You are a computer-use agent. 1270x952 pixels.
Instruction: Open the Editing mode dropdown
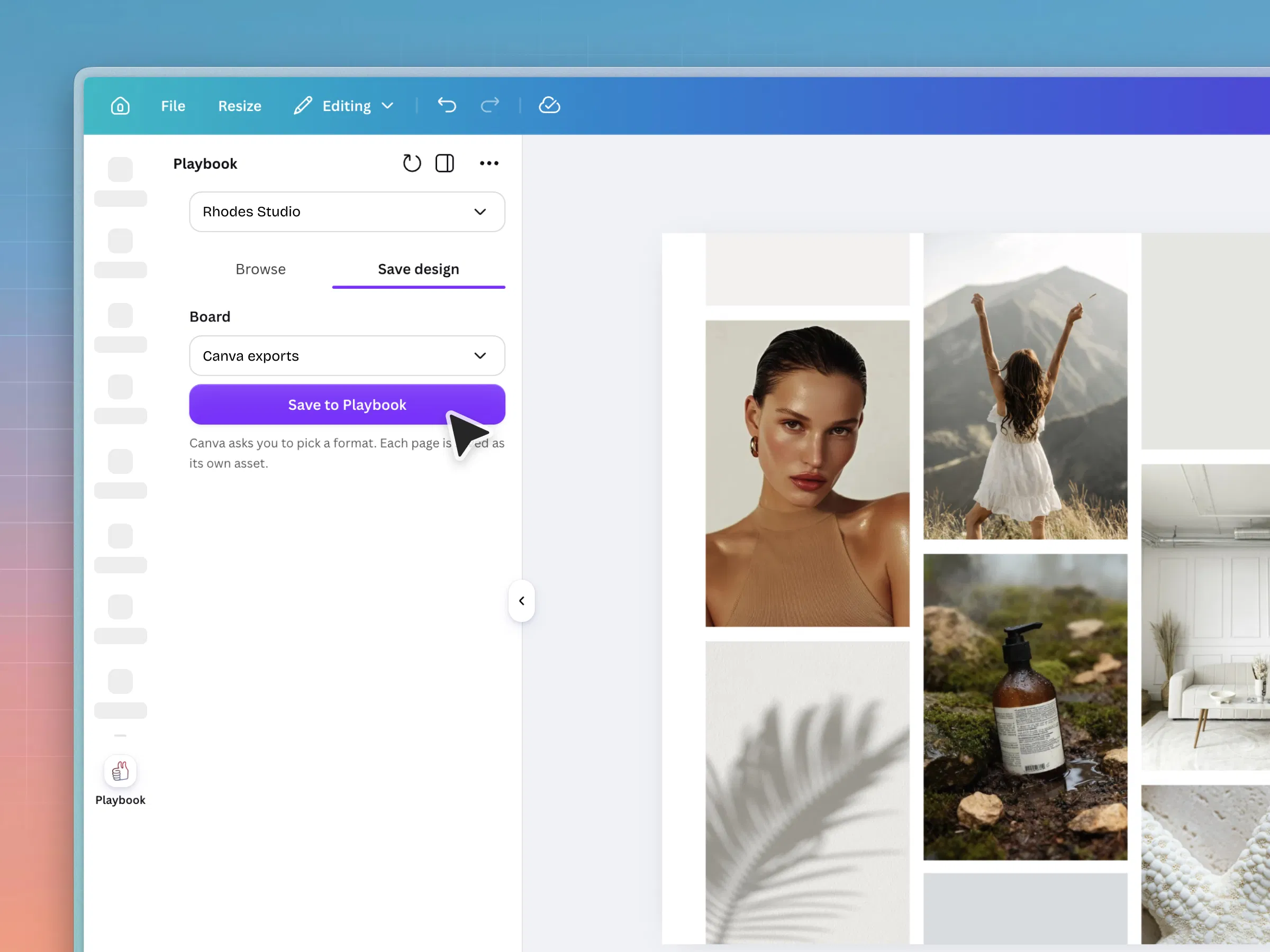coord(344,106)
